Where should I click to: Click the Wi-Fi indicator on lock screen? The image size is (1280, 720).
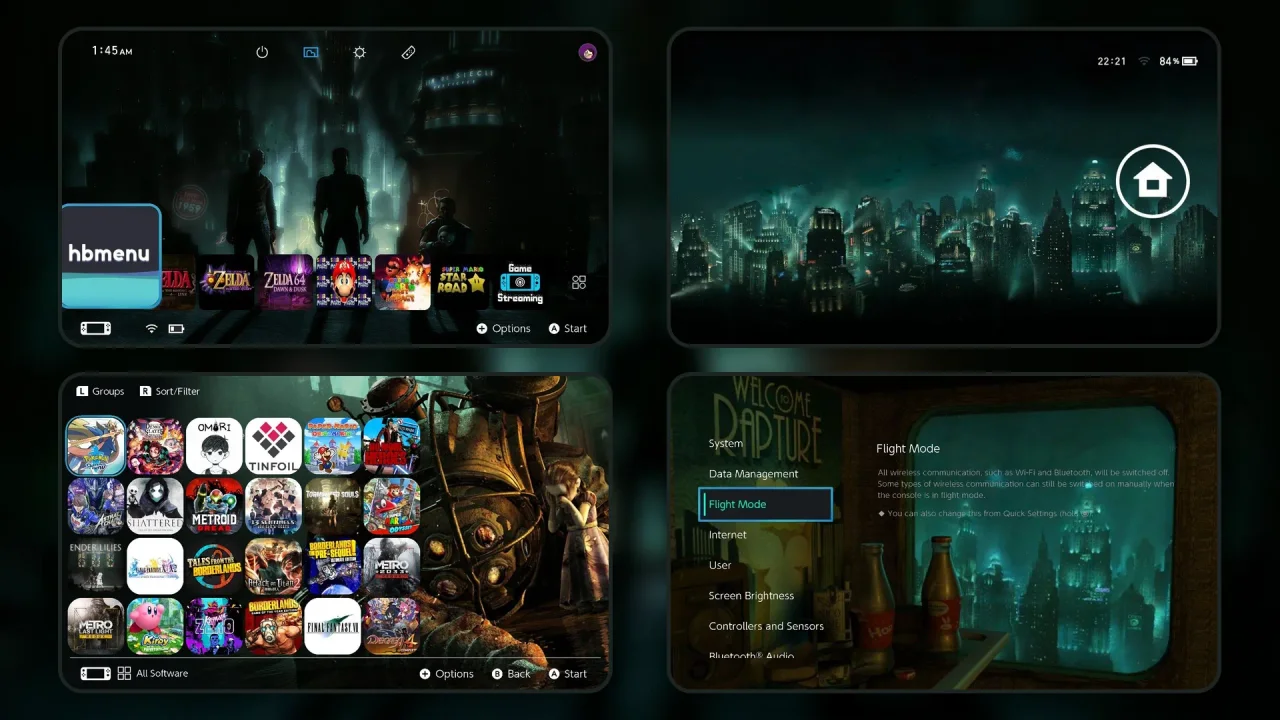pos(1144,61)
